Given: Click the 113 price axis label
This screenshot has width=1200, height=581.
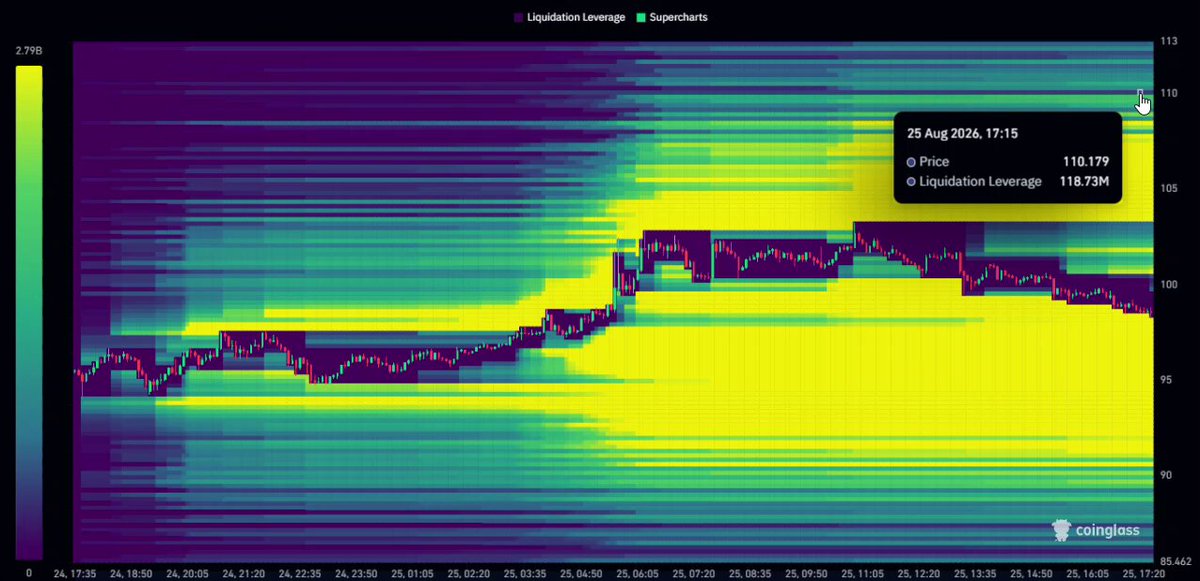Looking at the screenshot, I should pyautogui.click(x=1167, y=42).
